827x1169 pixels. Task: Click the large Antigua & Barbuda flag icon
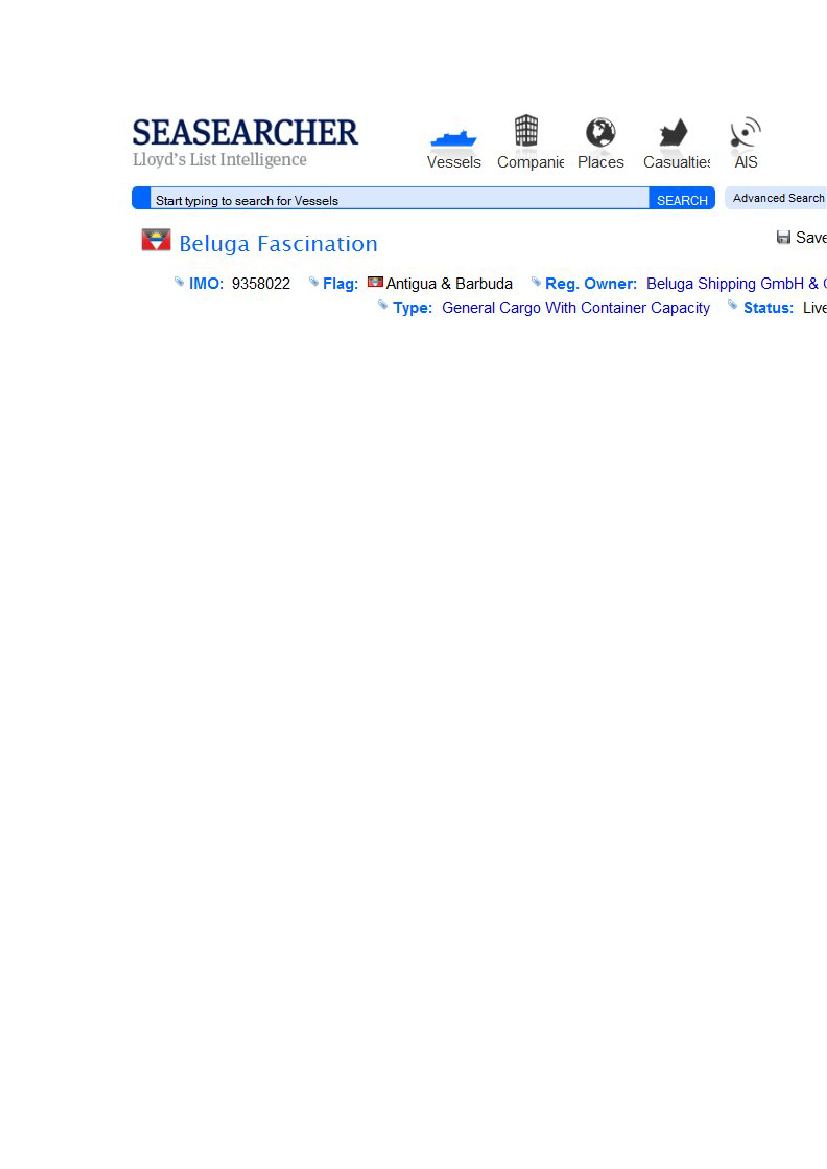point(156,239)
